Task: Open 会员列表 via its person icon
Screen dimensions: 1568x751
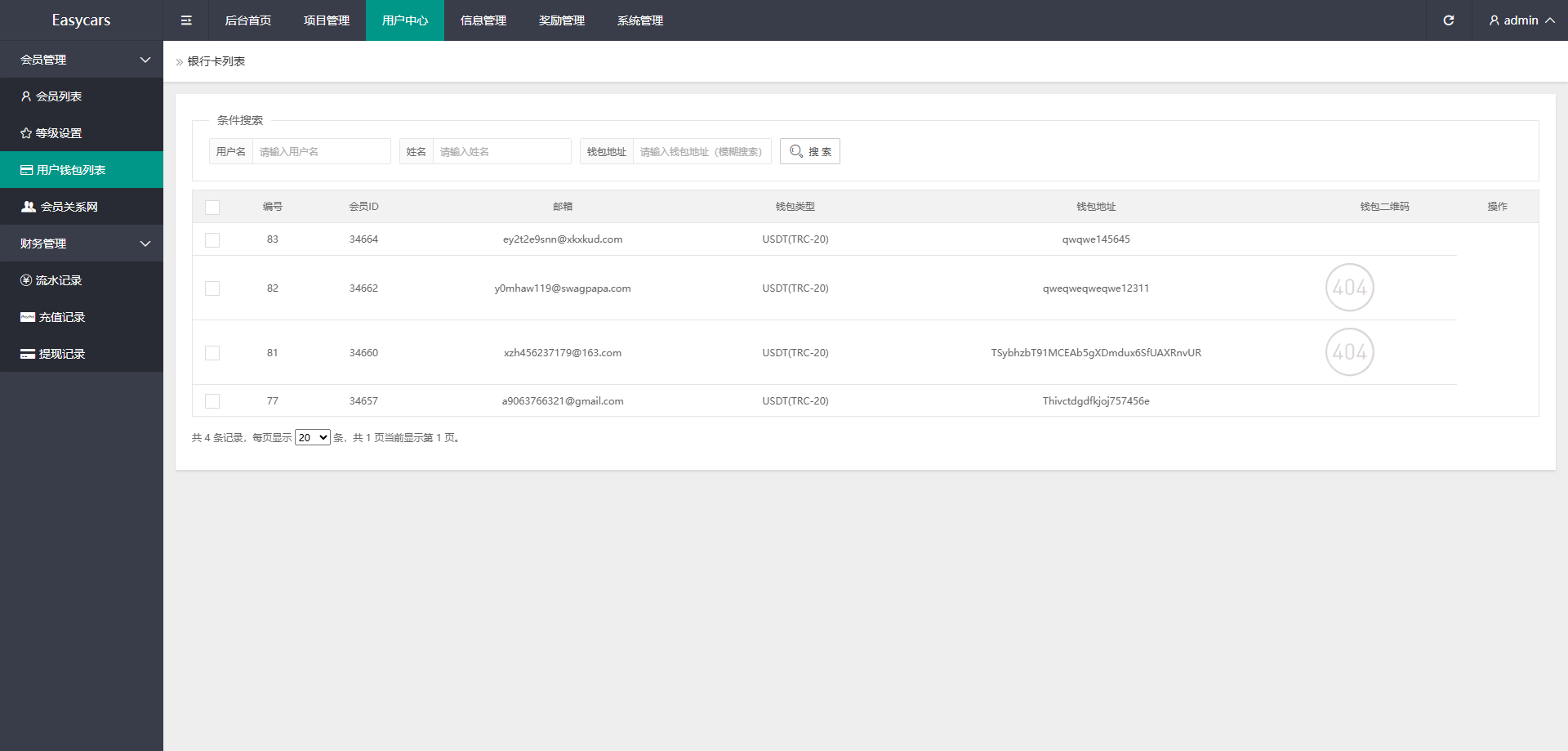Action: pos(26,96)
